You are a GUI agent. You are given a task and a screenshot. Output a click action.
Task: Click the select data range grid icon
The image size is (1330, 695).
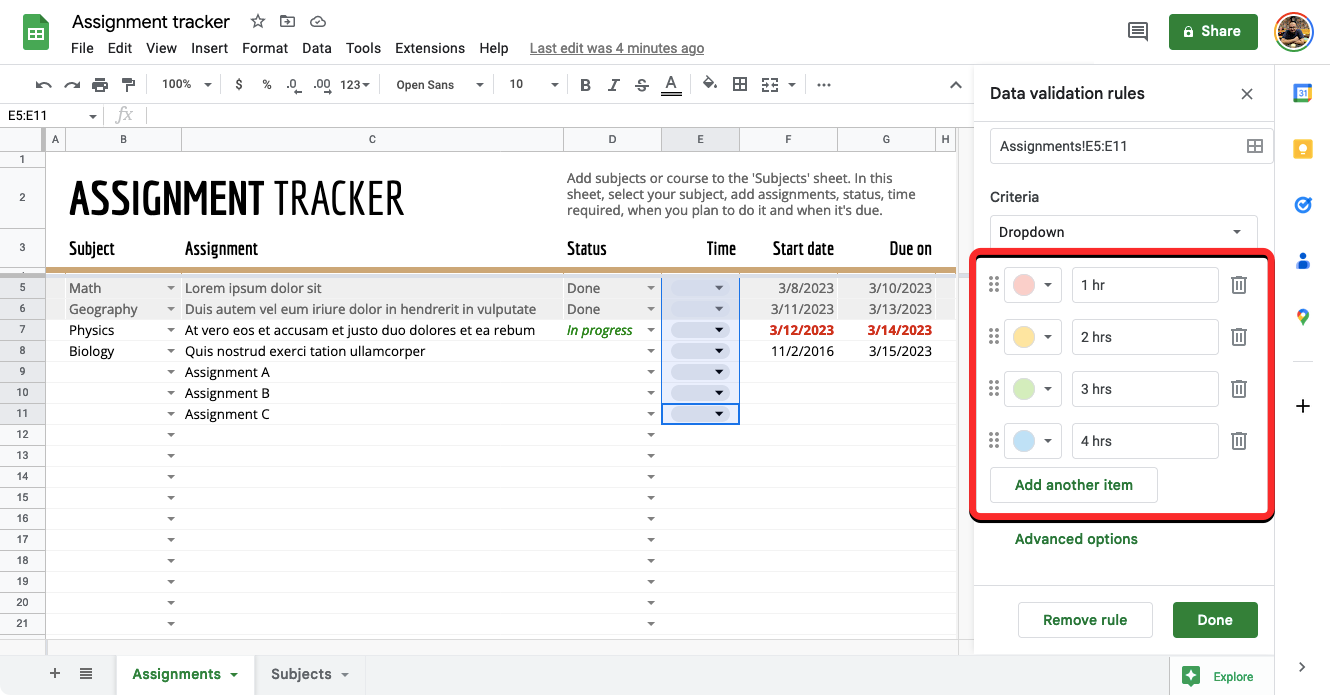pos(1254,146)
